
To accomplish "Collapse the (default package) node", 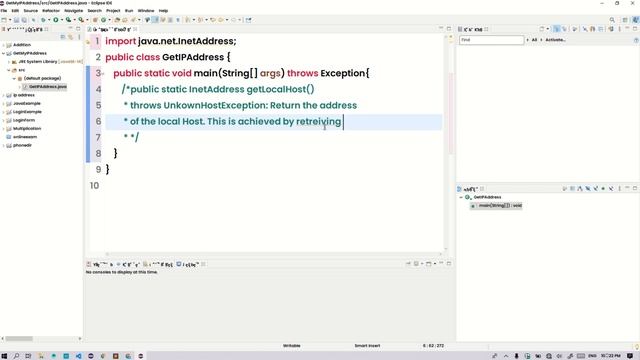I will [14, 78].
